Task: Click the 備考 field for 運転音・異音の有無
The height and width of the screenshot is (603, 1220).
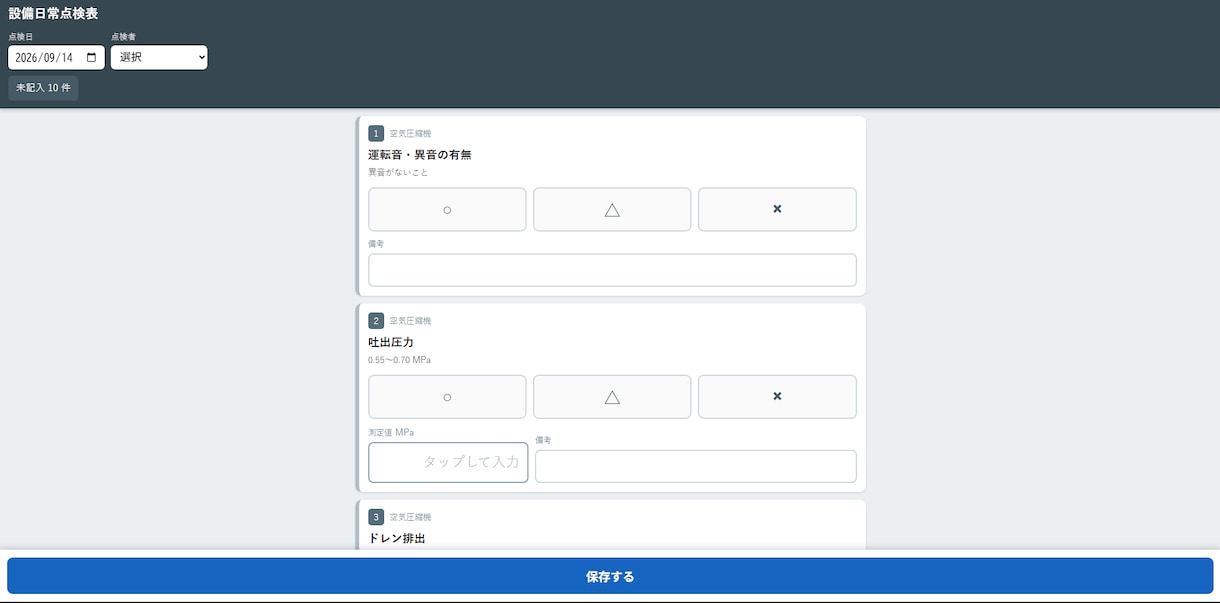Action: pos(612,270)
